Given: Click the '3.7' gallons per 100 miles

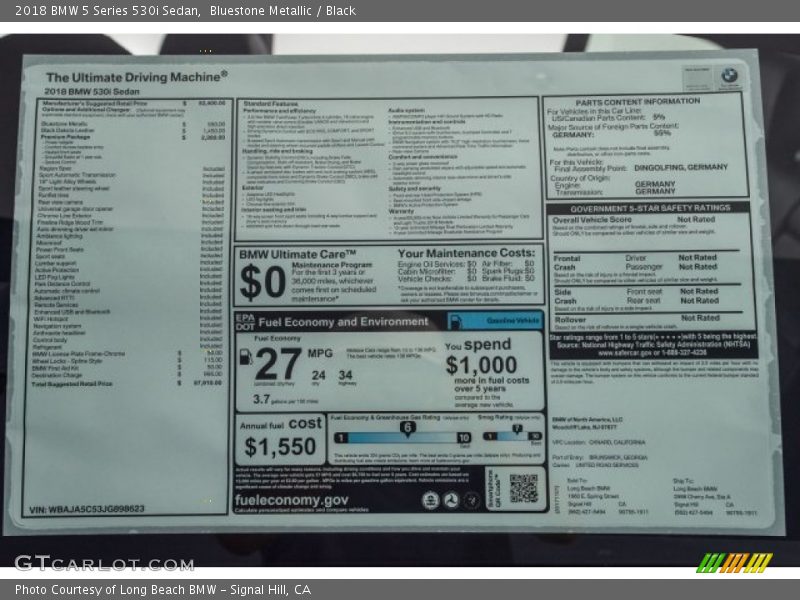Looking at the screenshot, I should click(x=261, y=399).
